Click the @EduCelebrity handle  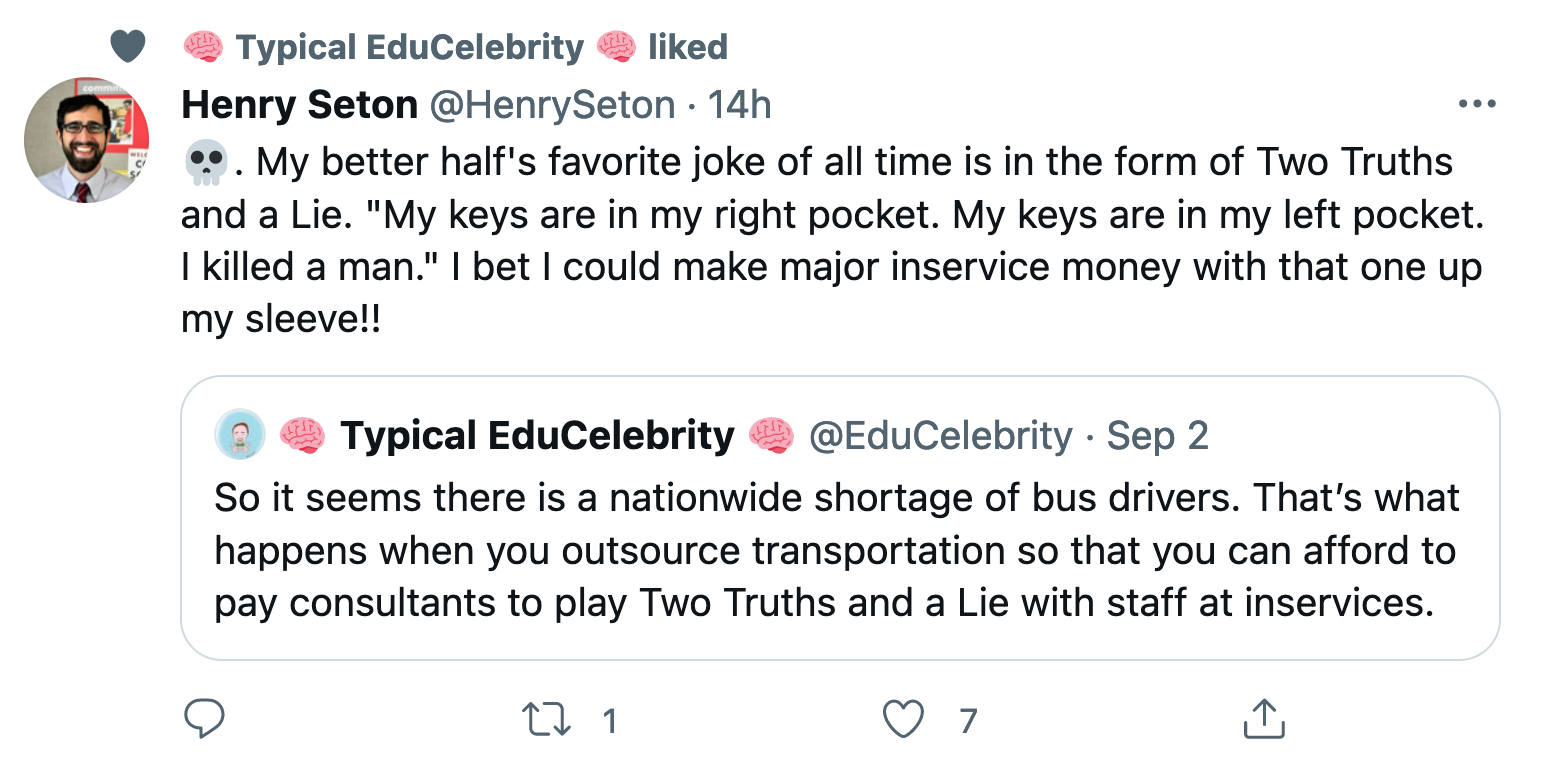940,435
